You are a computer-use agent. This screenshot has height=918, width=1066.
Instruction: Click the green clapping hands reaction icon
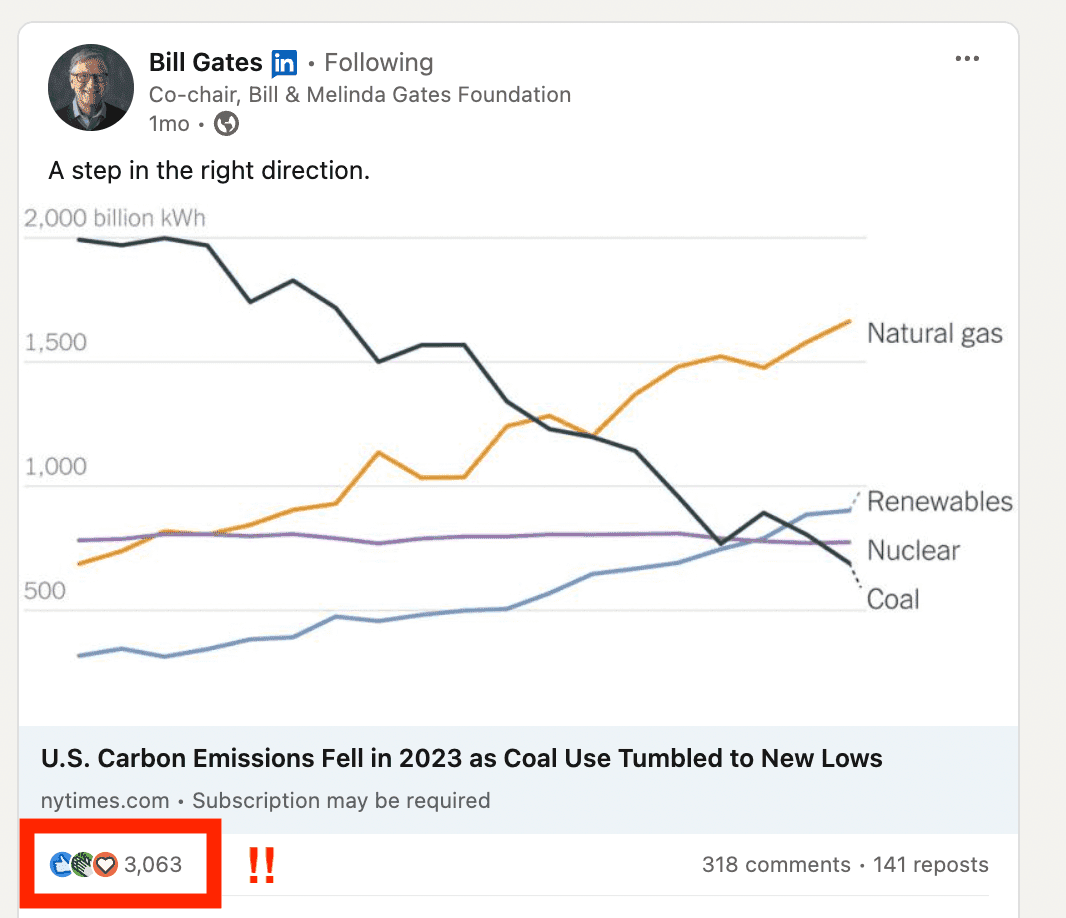pyautogui.click(x=80, y=864)
